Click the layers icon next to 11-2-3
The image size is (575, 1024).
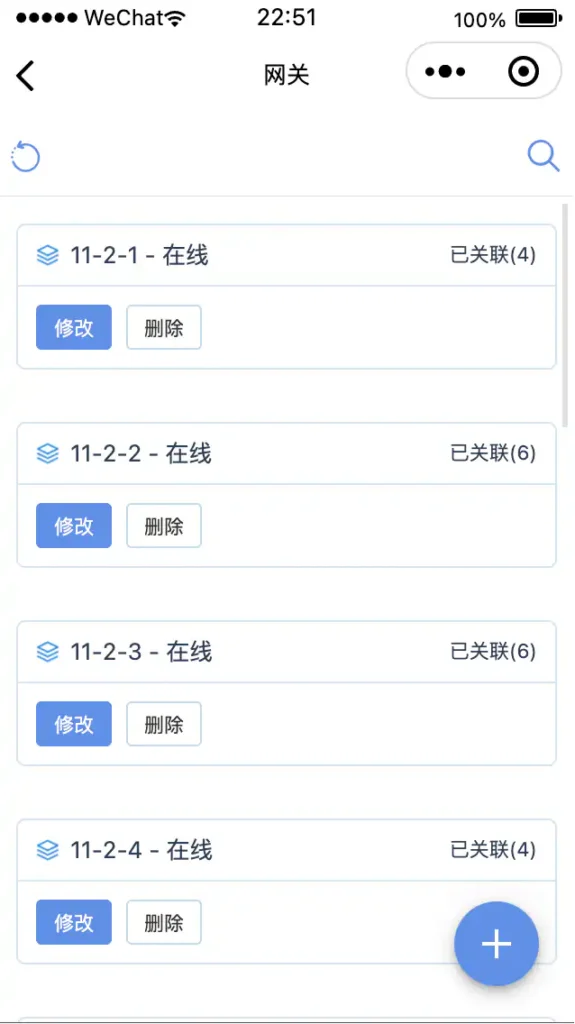click(48, 652)
